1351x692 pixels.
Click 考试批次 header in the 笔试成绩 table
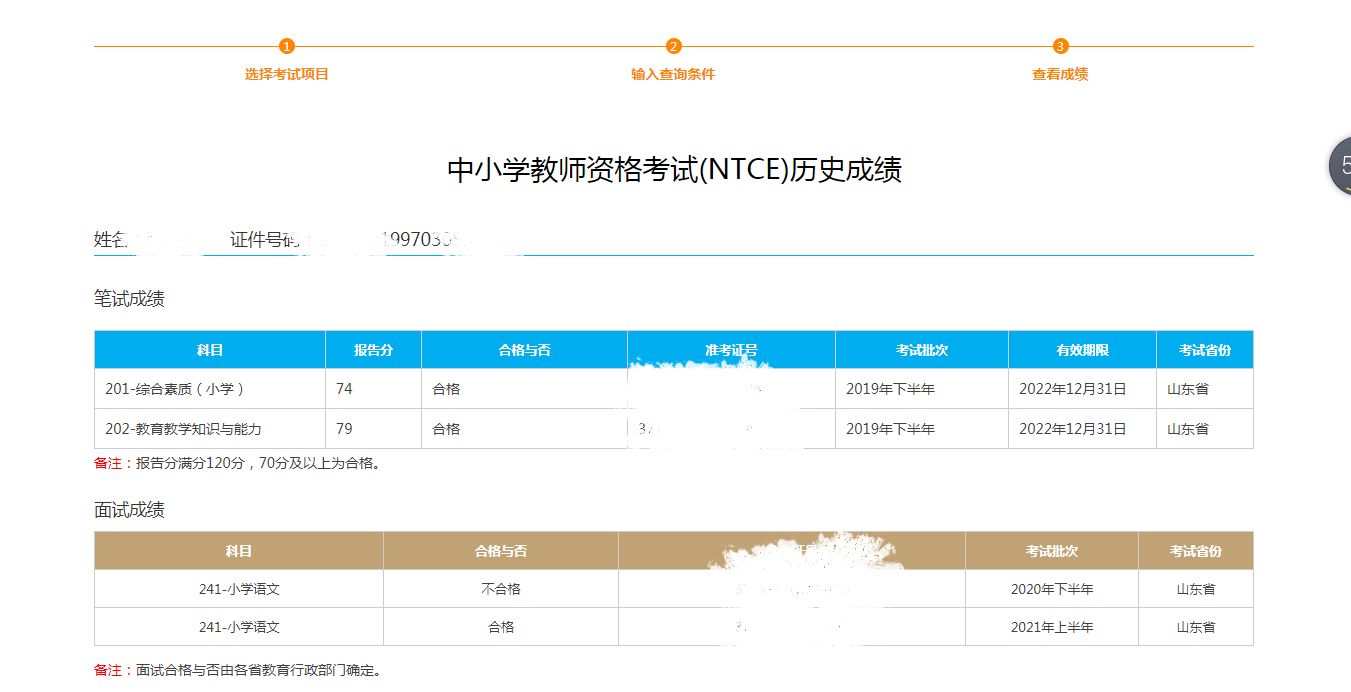922,350
